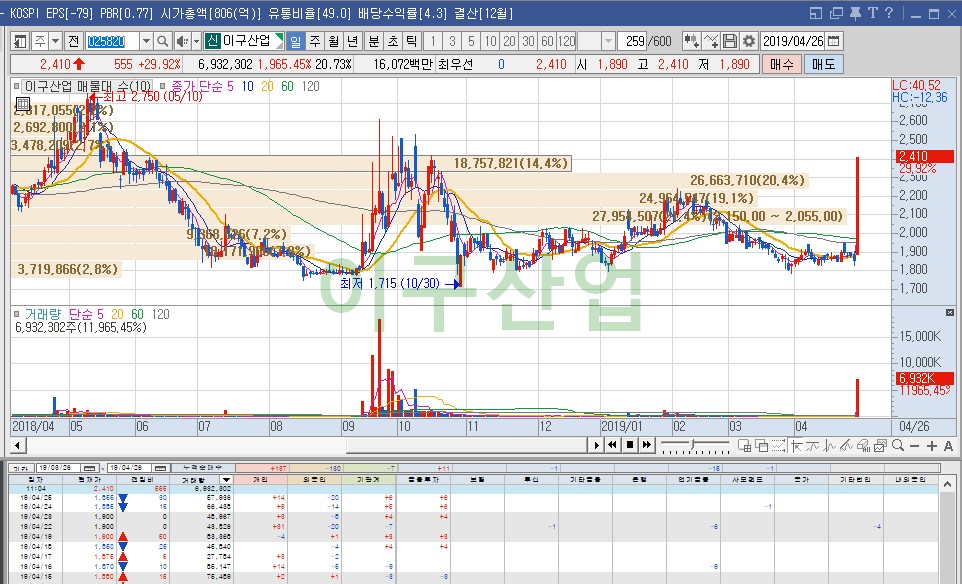This screenshot has height=584, width=962.
Task: Click the chart zoom magnifier icon
Action: coord(898,445)
